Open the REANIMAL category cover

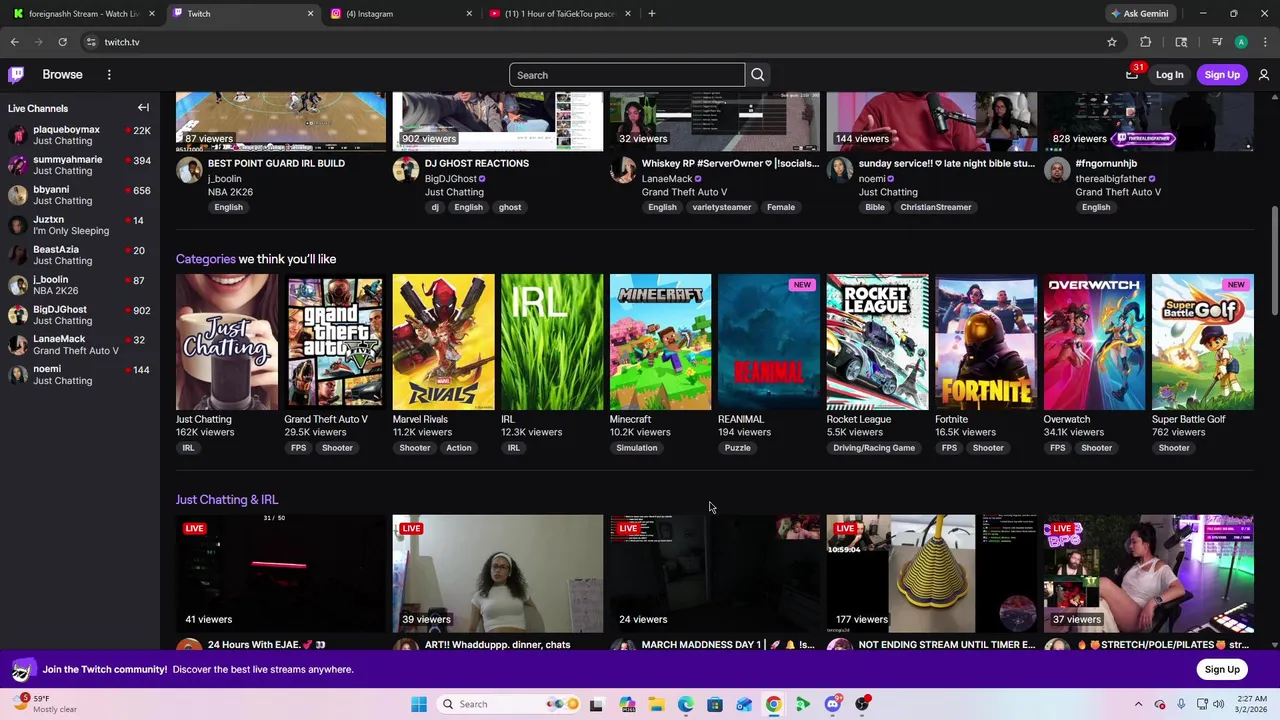[x=769, y=342]
